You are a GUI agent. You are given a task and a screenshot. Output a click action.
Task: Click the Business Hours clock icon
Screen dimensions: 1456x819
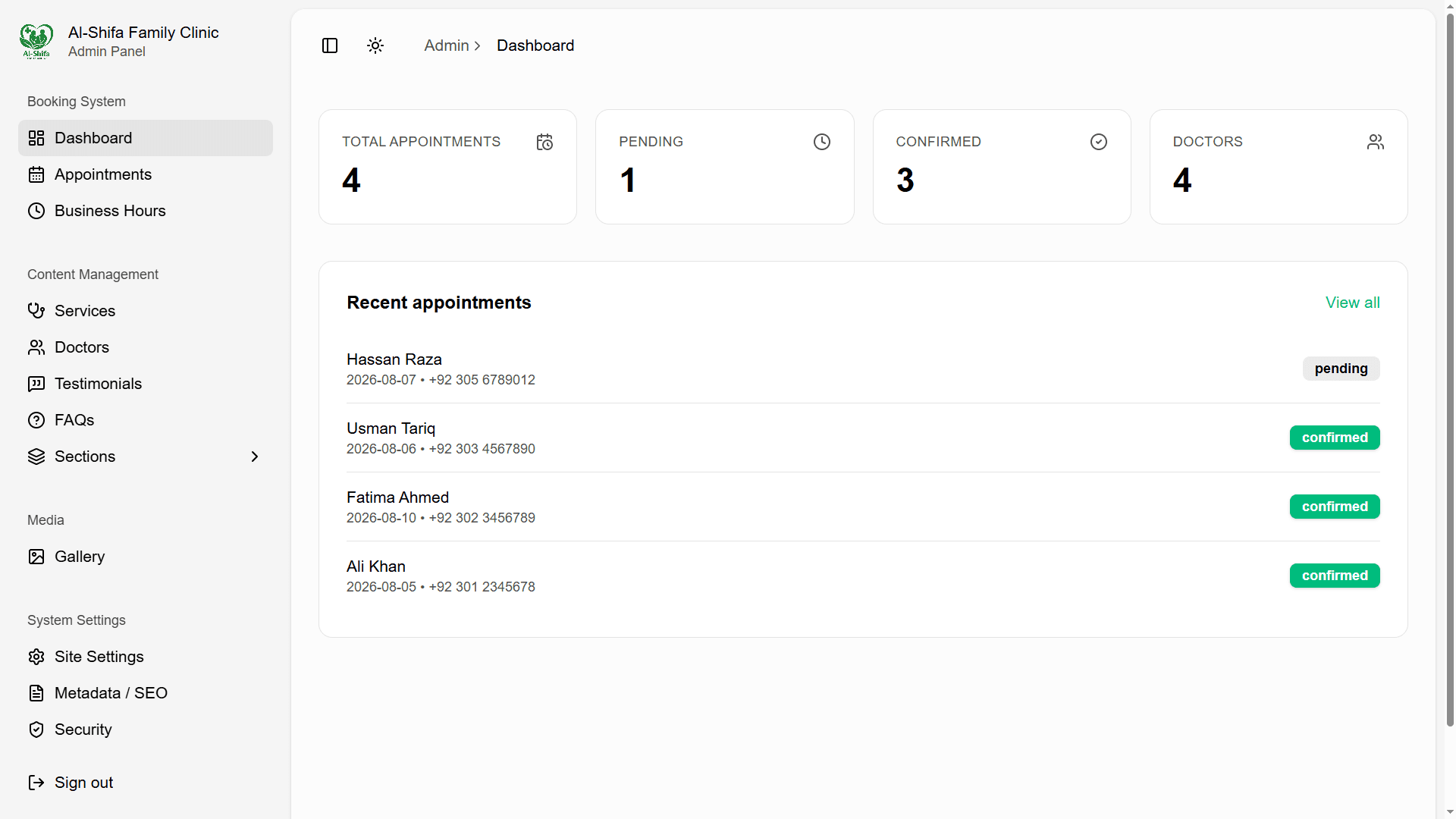click(x=36, y=211)
